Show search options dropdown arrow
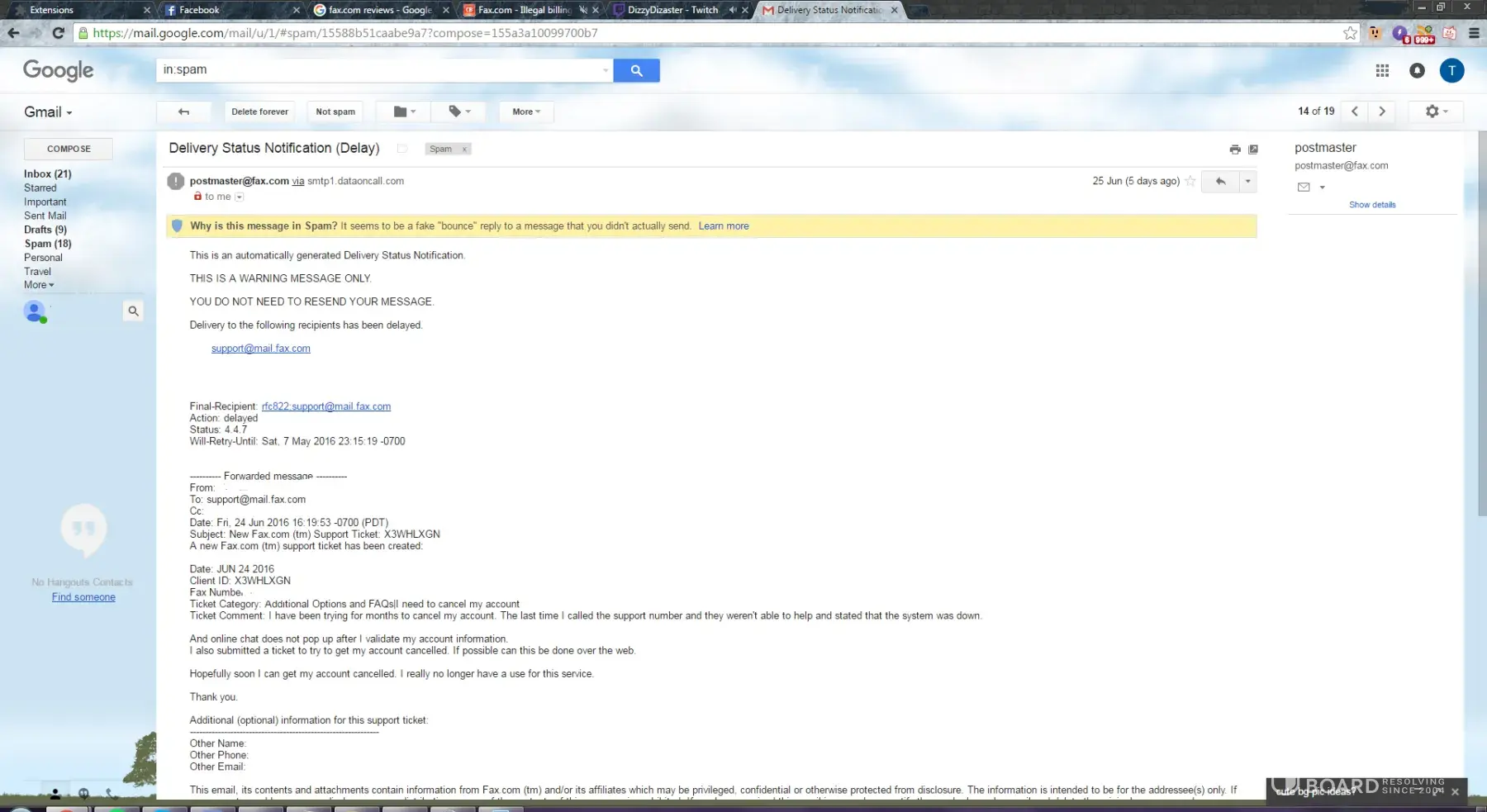The width and height of the screenshot is (1487, 812). pos(606,70)
